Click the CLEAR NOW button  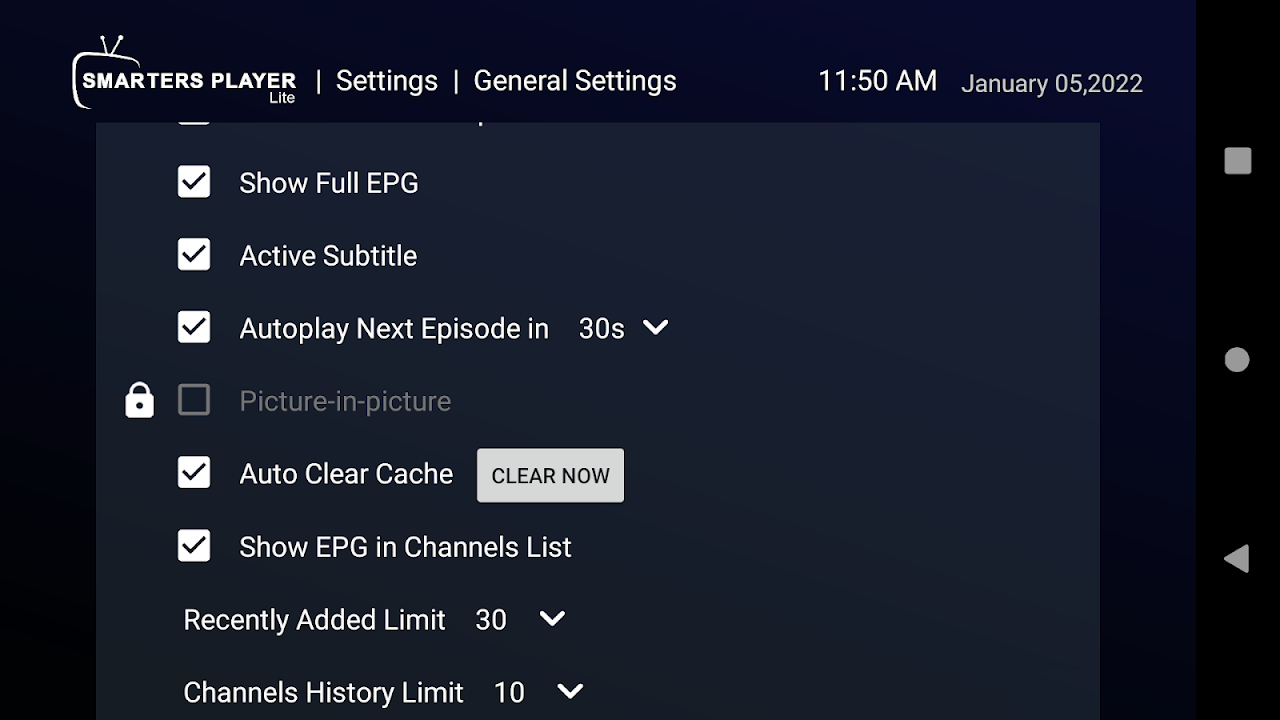point(550,475)
